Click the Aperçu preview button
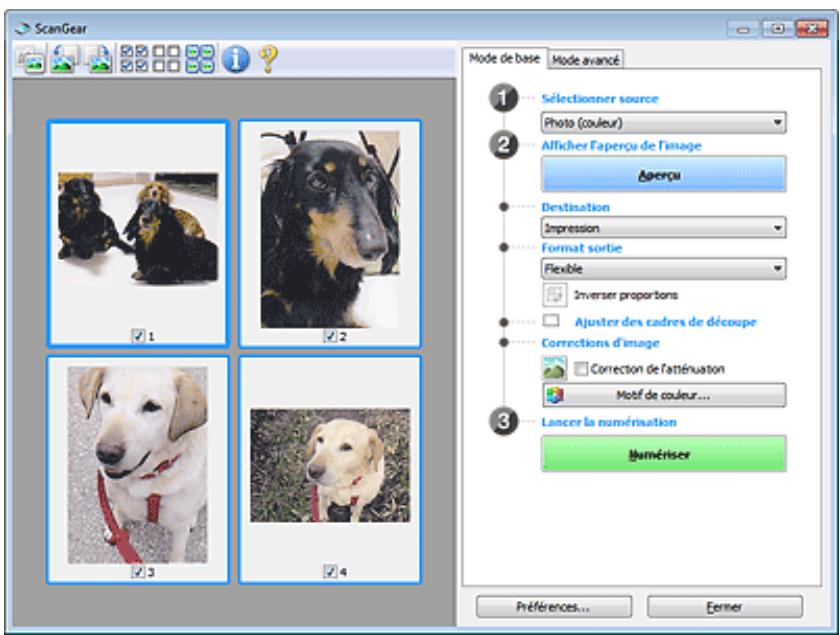The image size is (840, 635). (662, 174)
